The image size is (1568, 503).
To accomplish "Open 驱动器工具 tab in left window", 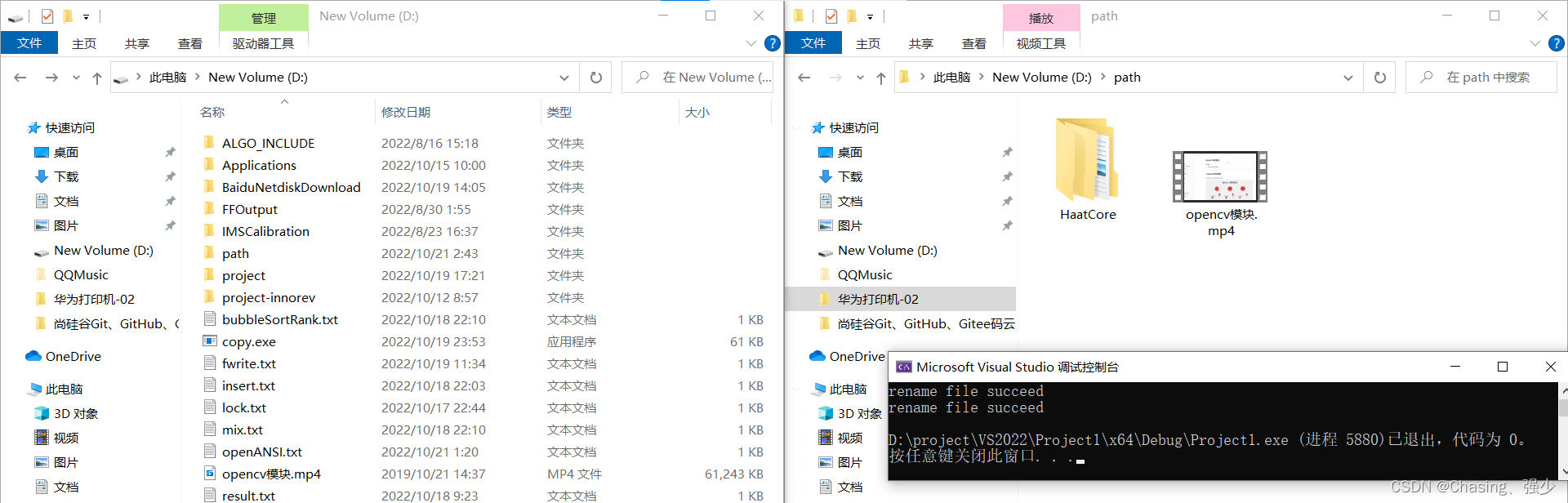I will (263, 43).
